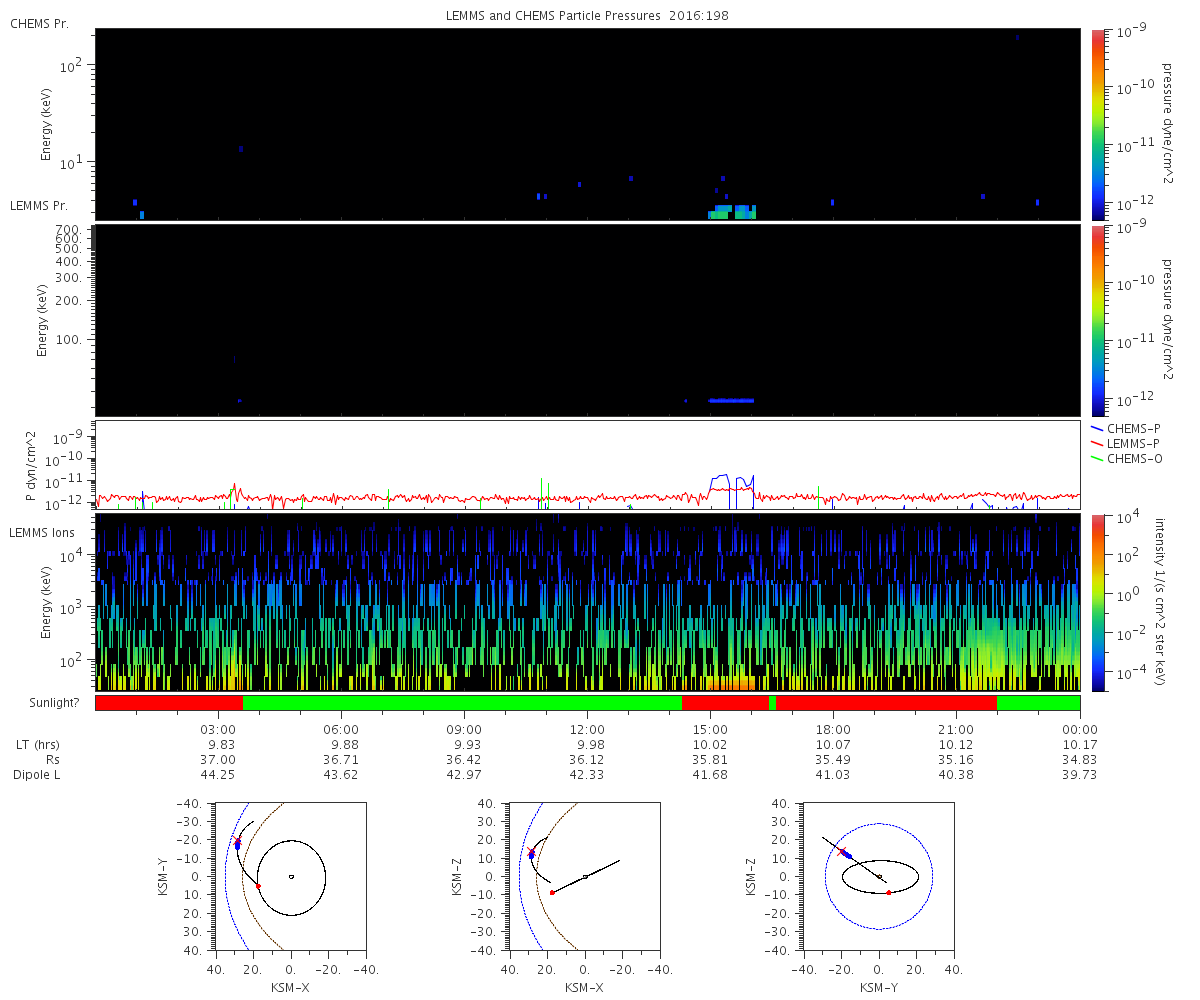This screenshot has height=1000, width=1200.
Task: Click the first green segment of Sunlight bar
Action: (462, 703)
